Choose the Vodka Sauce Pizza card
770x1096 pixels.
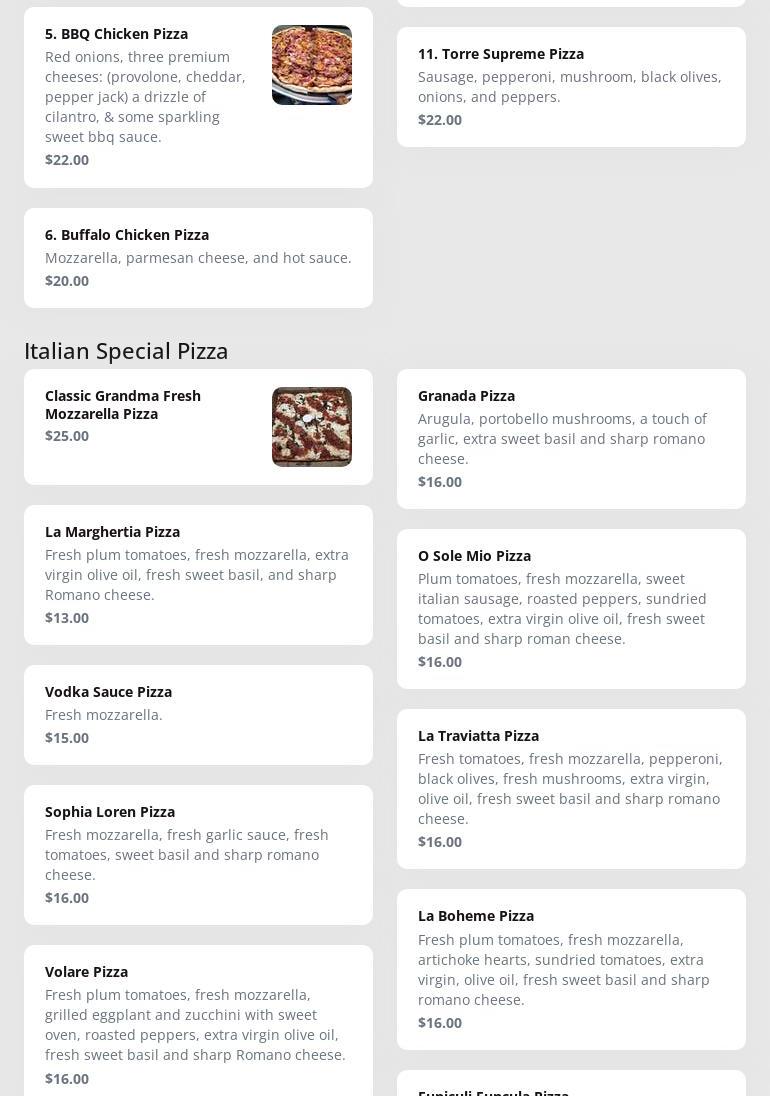[x=198, y=714]
